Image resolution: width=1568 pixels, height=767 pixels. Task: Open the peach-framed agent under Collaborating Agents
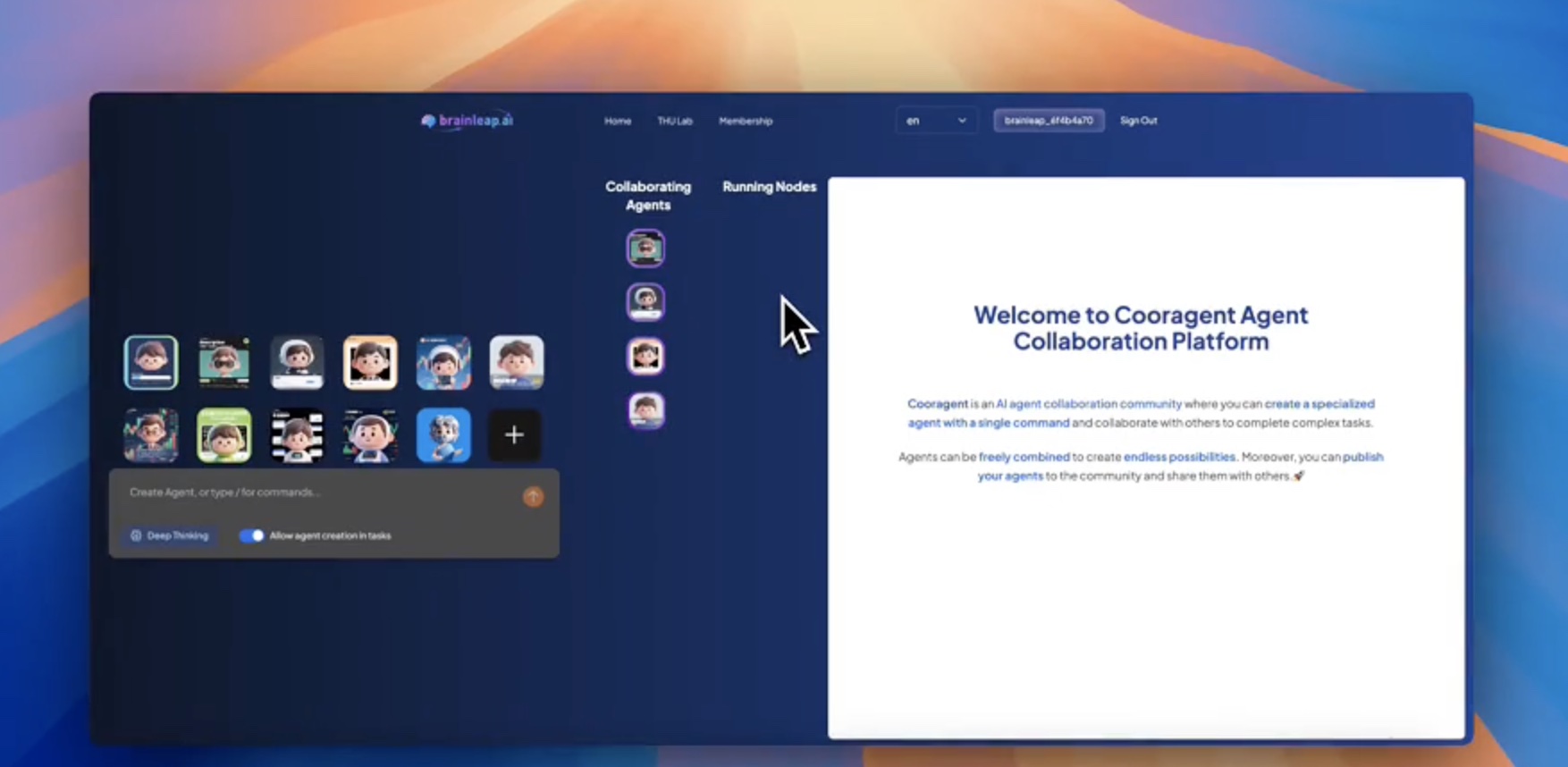[645, 357]
